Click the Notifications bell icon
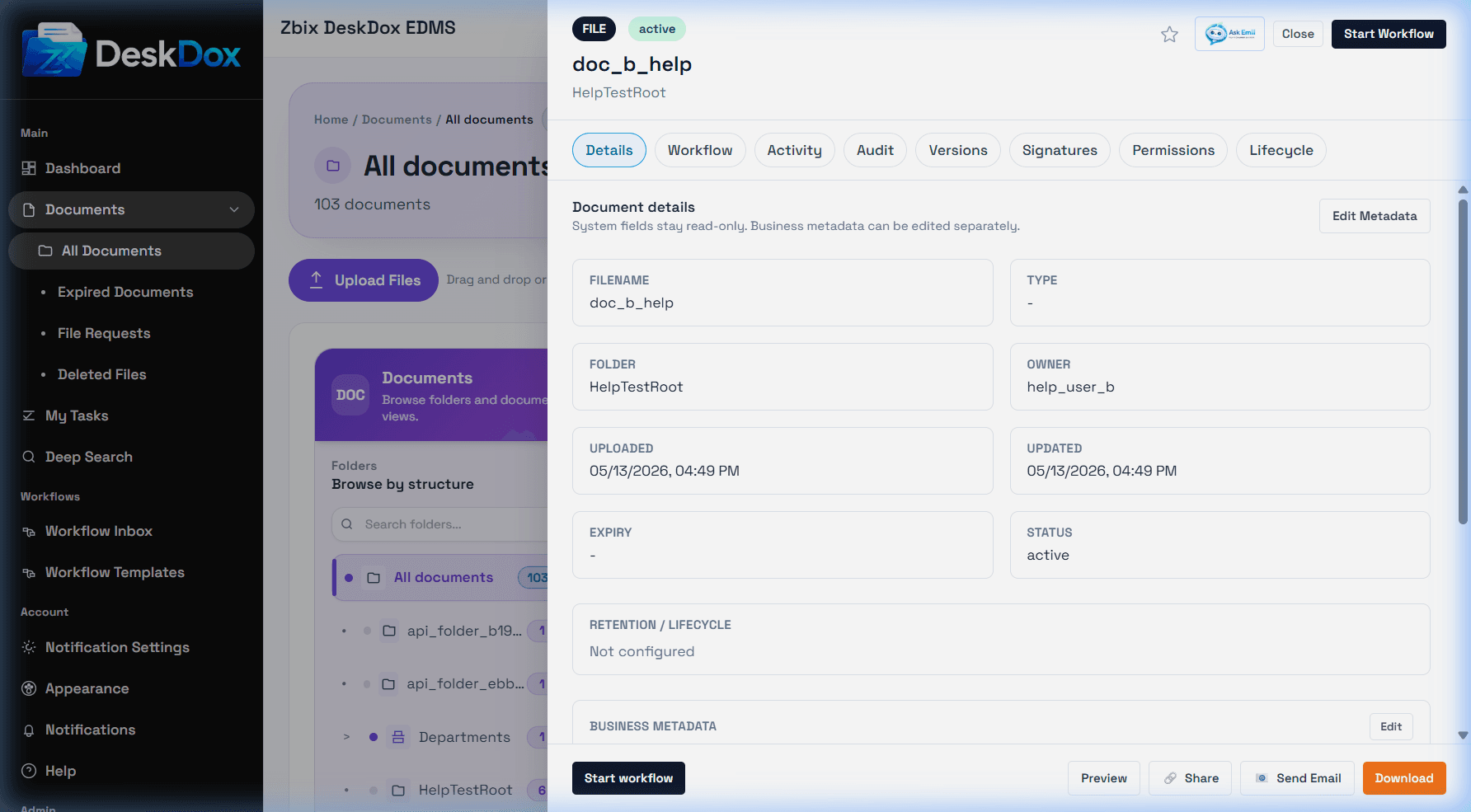 pos(29,730)
